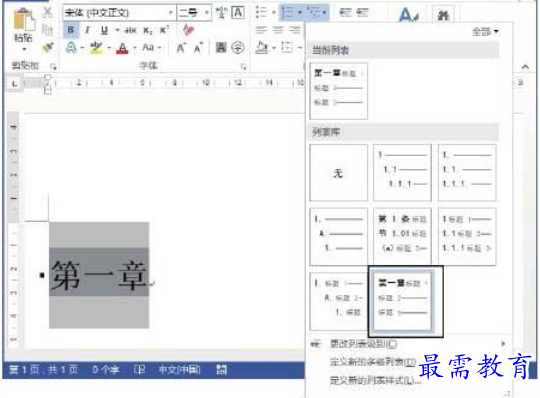
Task: Toggle Bold formatting
Action: click(x=71, y=30)
